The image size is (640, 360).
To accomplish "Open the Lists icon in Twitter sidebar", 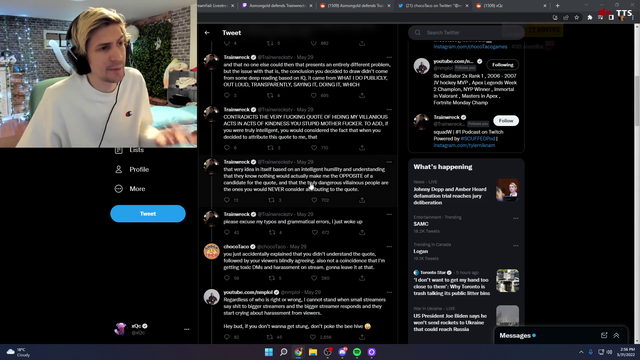I will pyautogui.click(x=118, y=150).
